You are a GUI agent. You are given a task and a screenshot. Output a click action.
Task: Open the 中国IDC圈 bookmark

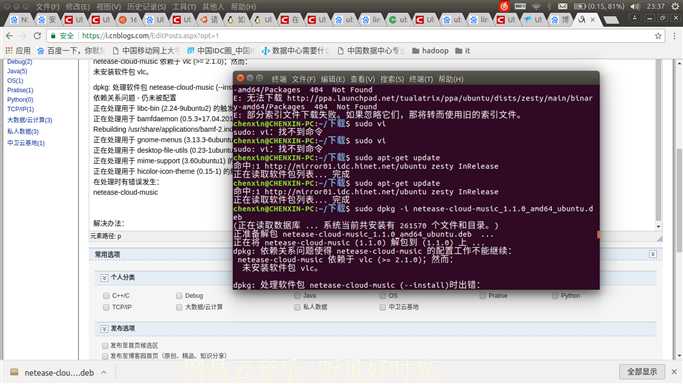tap(219, 51)
